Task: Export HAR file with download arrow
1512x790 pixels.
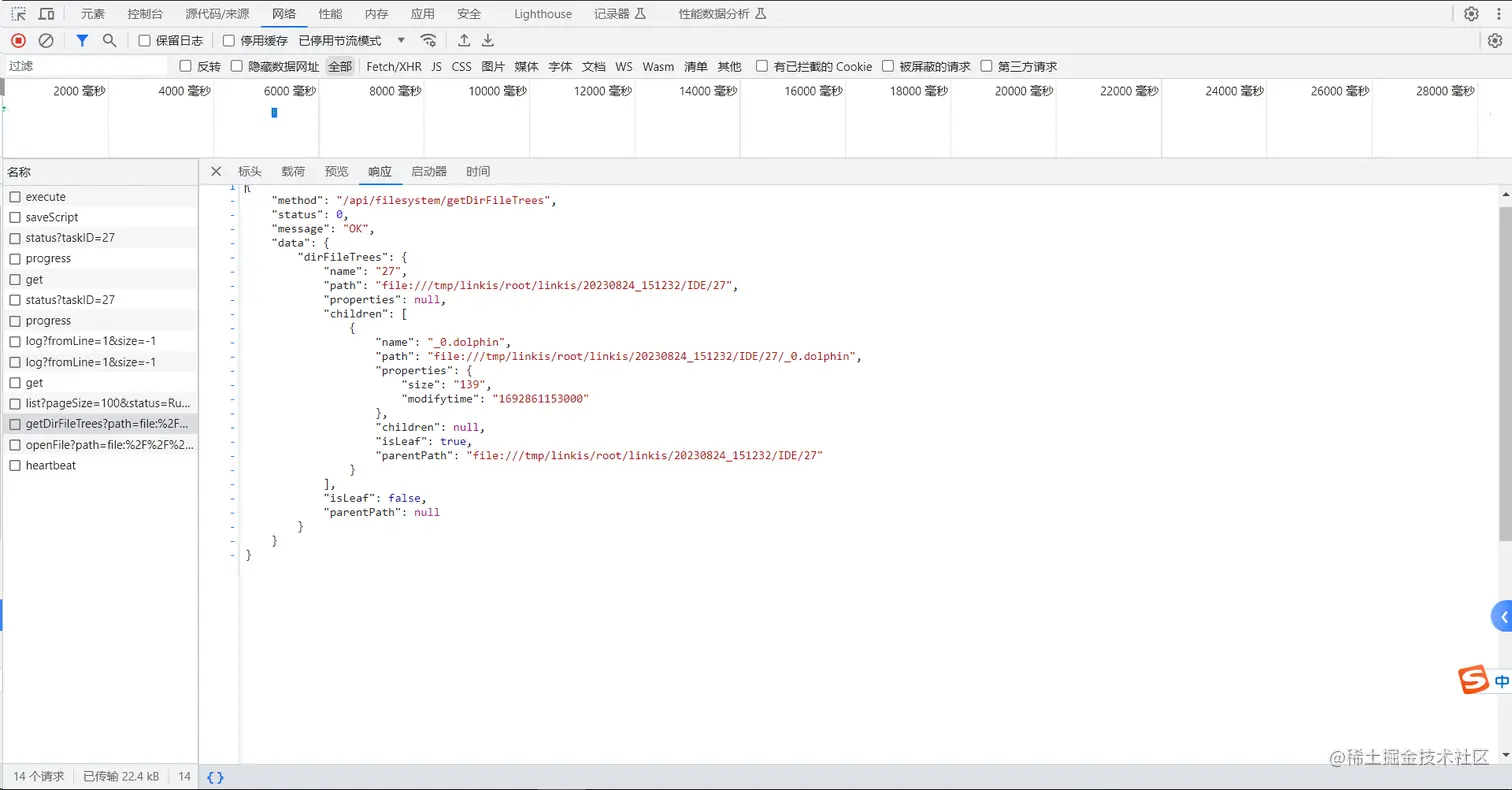Action: [x=488, y=40]
